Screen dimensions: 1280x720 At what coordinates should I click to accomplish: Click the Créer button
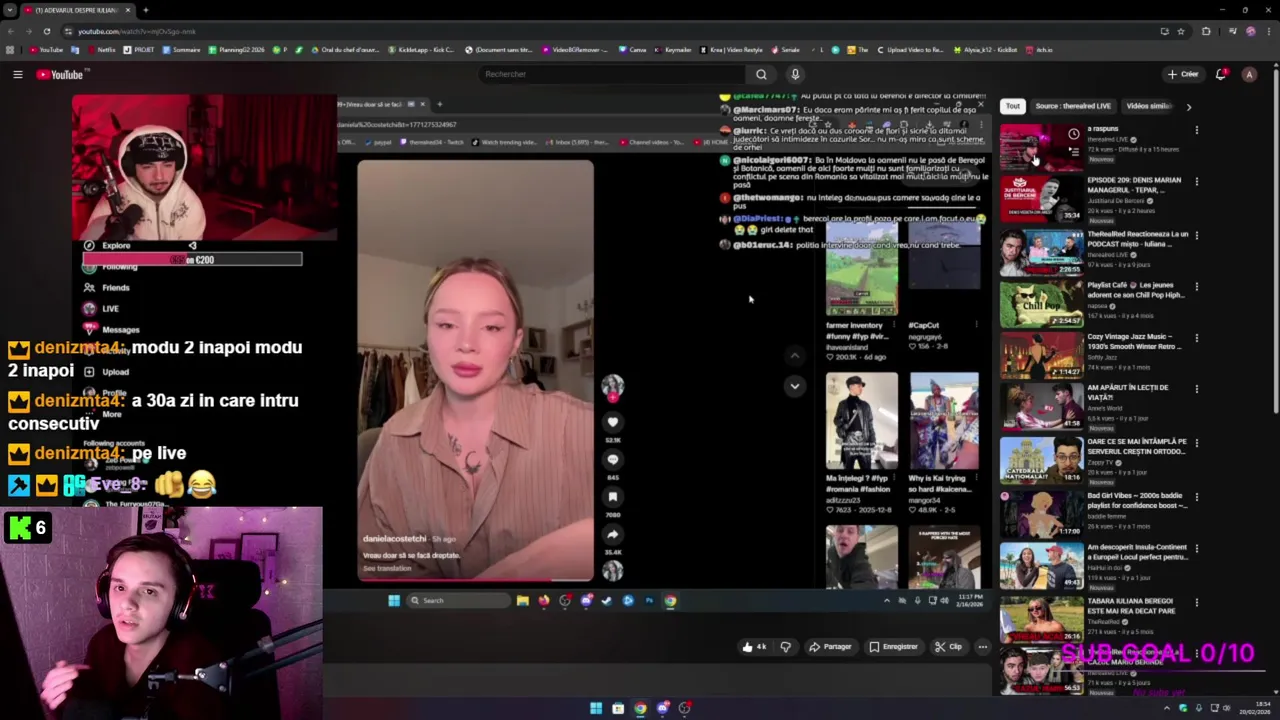(1182, 74)
